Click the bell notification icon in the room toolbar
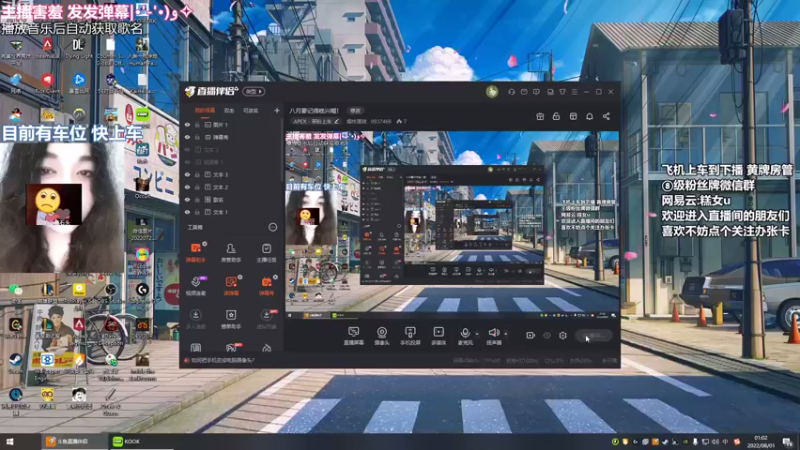 click(x=589, y=116)
